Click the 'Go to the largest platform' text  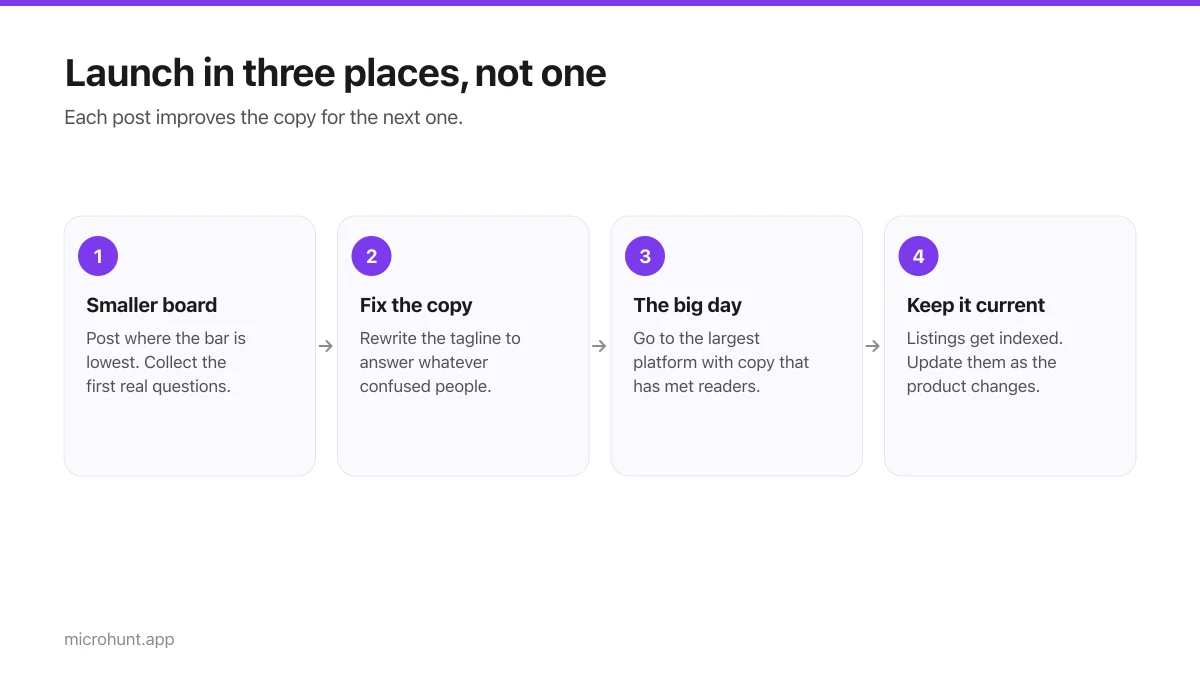click(x=721, y=362)
